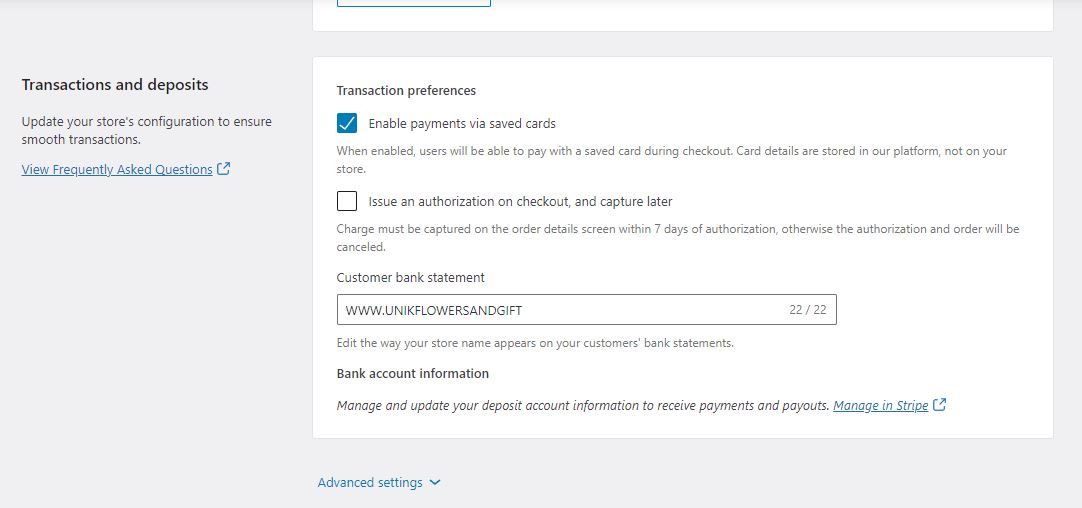Click the Bank account information heading
The image size is (1082, 508).
point(413,373)
